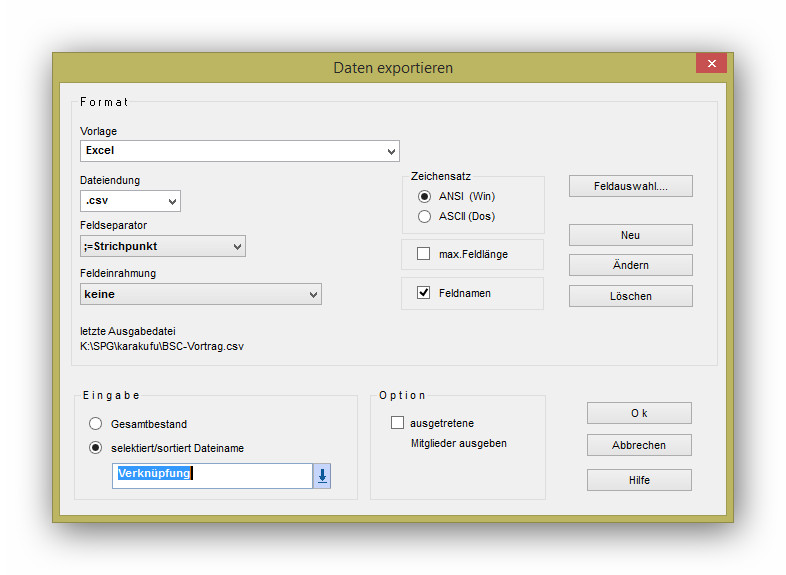
Task: Click the Ändern button
Action: (630, 265)
